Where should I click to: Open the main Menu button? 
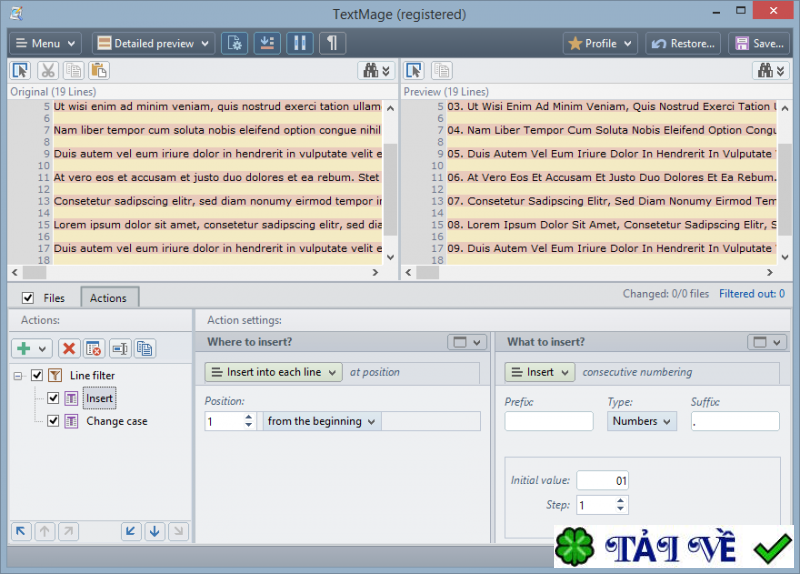[45, 43]
